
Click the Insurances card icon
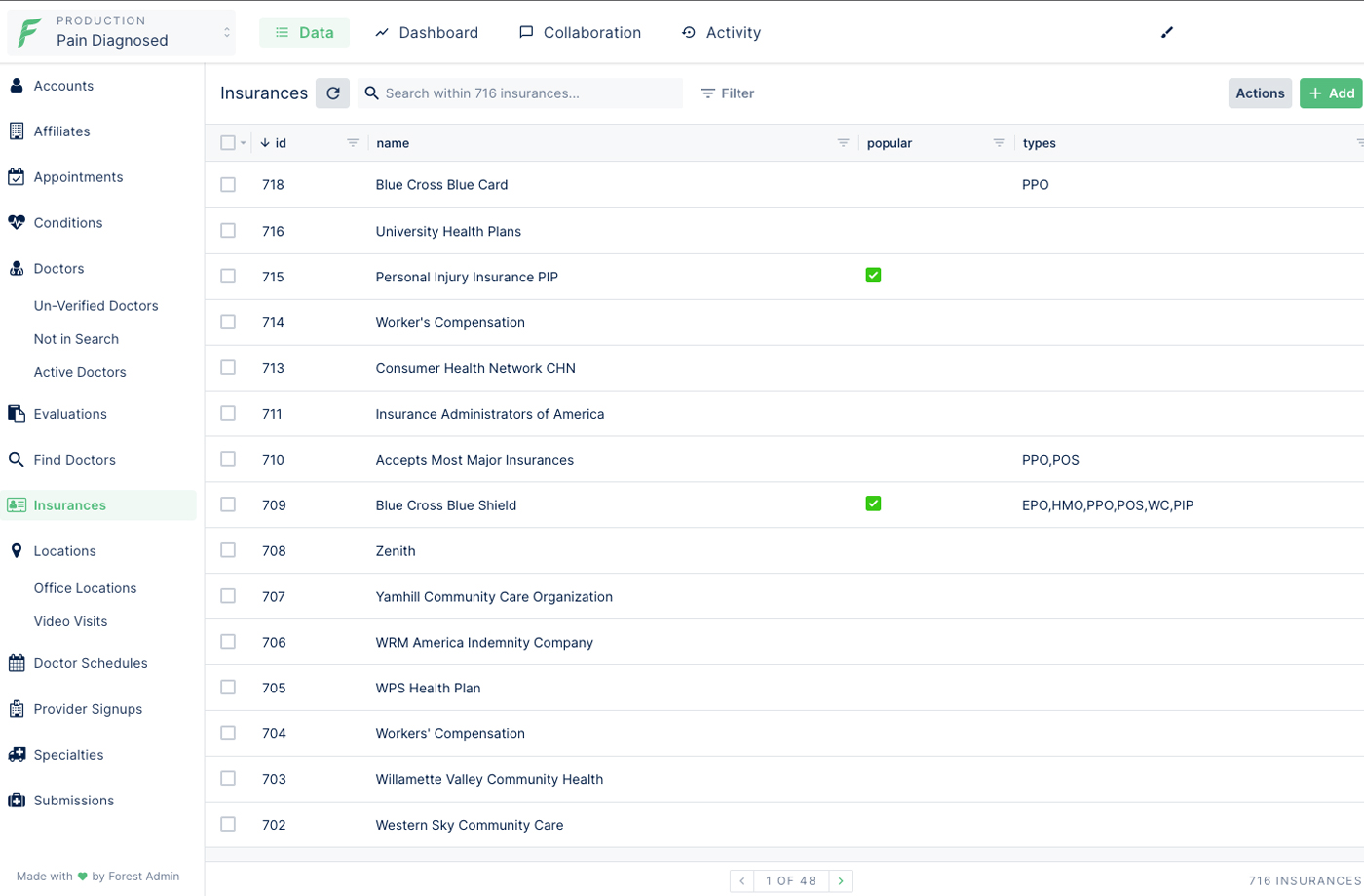click(x=17, y=505)
